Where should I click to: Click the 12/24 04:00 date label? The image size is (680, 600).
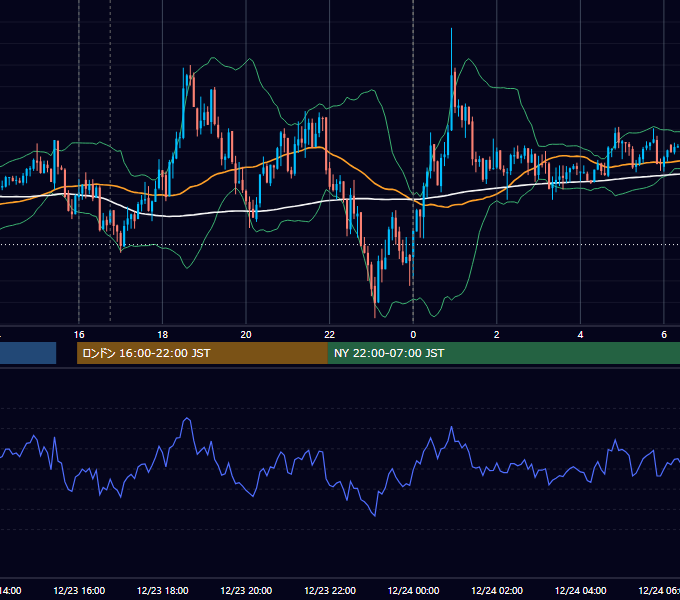click(581, 590)
